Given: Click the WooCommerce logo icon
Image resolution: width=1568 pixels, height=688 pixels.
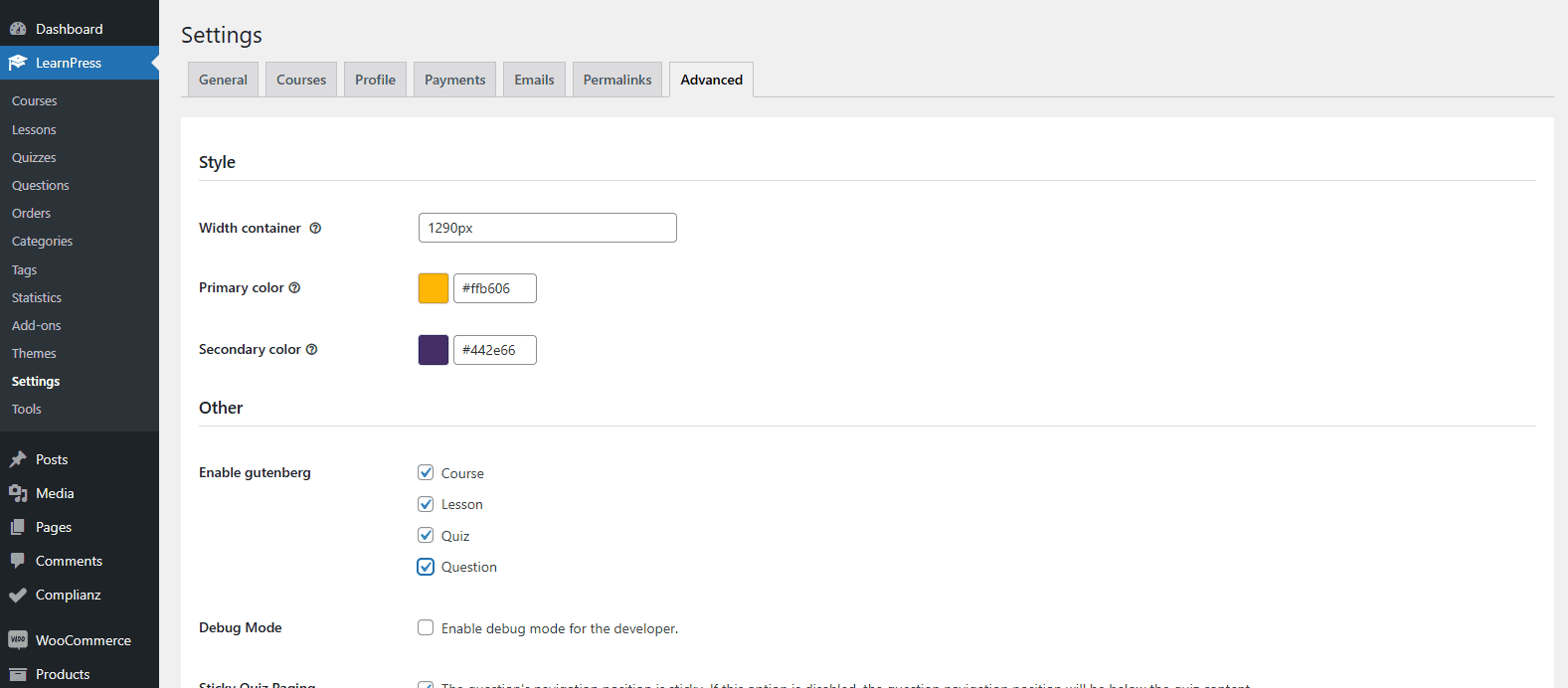Looking at the screenshot, I should point(18,640).
